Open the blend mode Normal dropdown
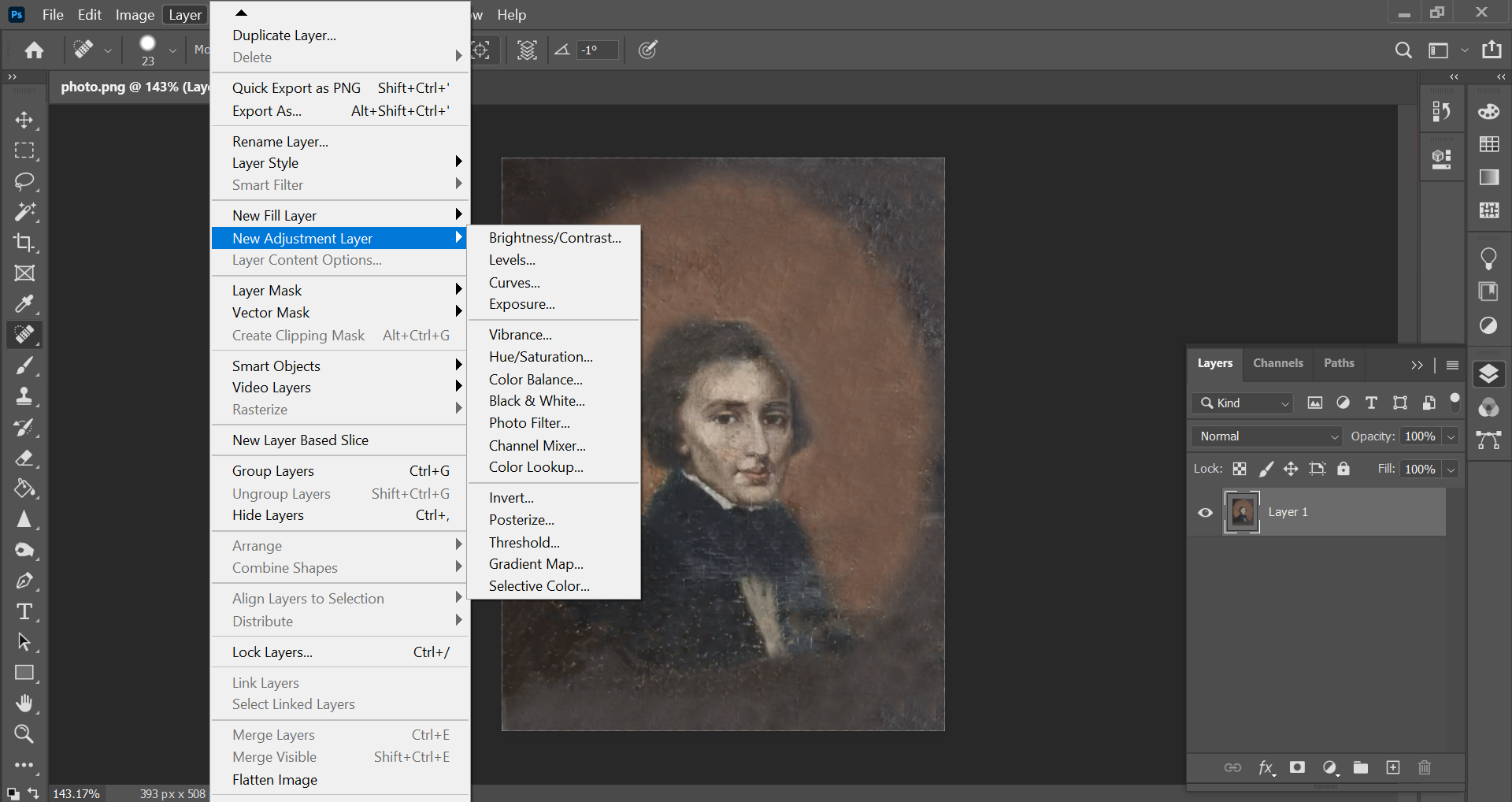The width and height of the screenshot is (1512, 802). click(x=1266, y=436)
